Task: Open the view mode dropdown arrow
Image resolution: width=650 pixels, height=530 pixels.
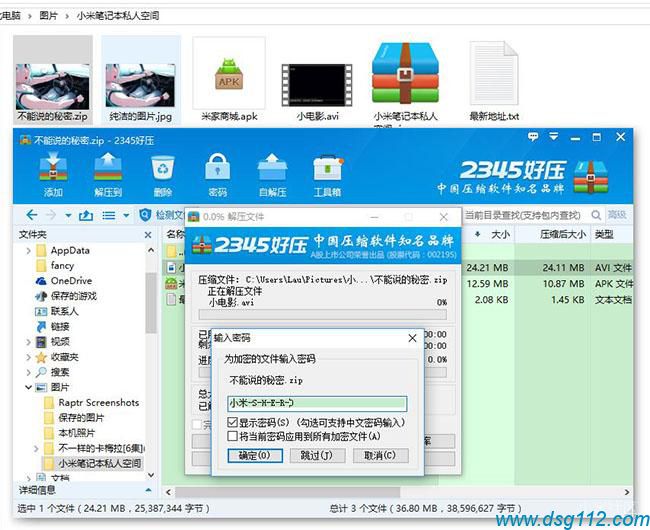Action: click(126, 215)
